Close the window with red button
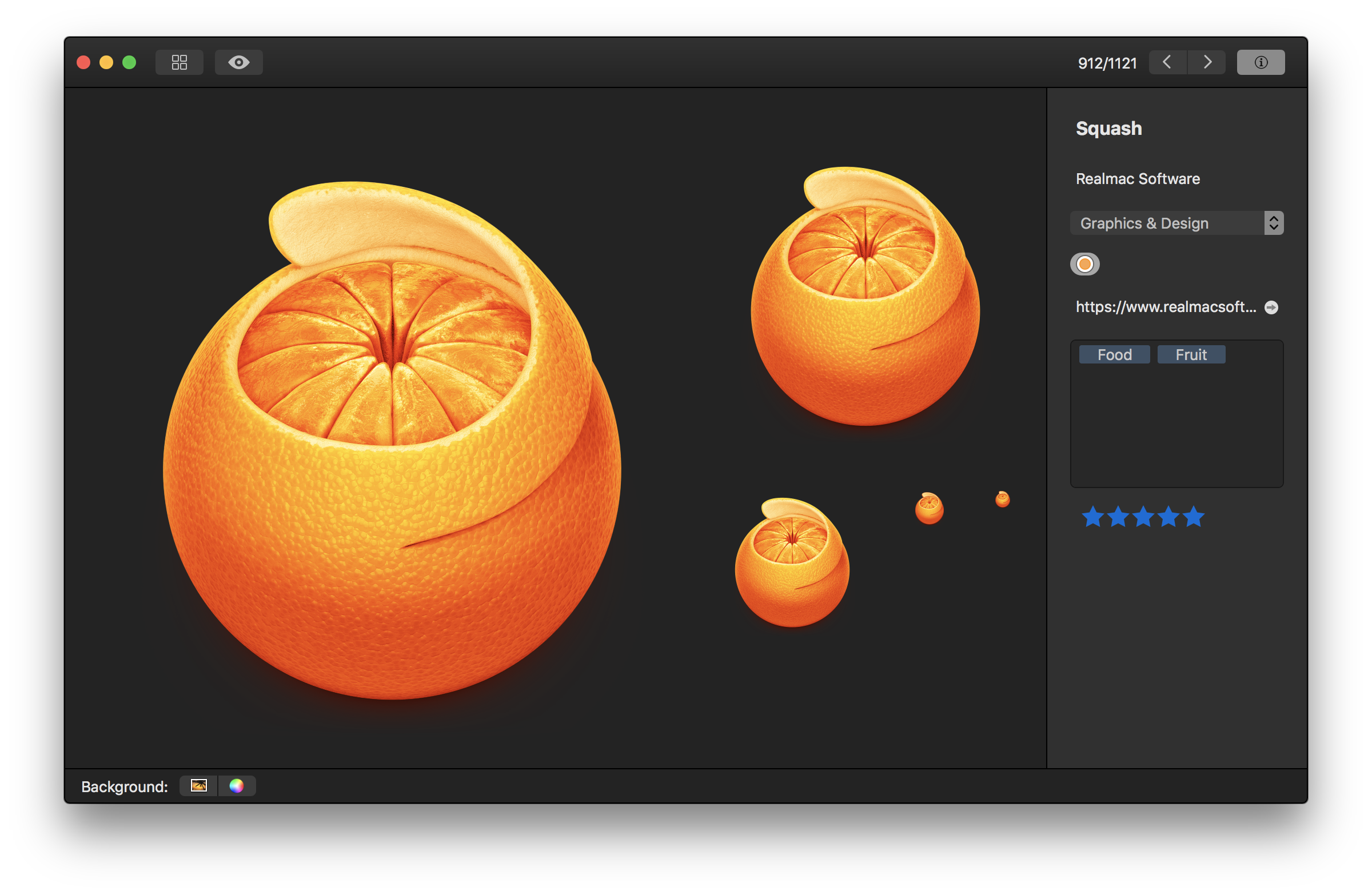Screen dimensions: 1372x895 tap(83, 62)
